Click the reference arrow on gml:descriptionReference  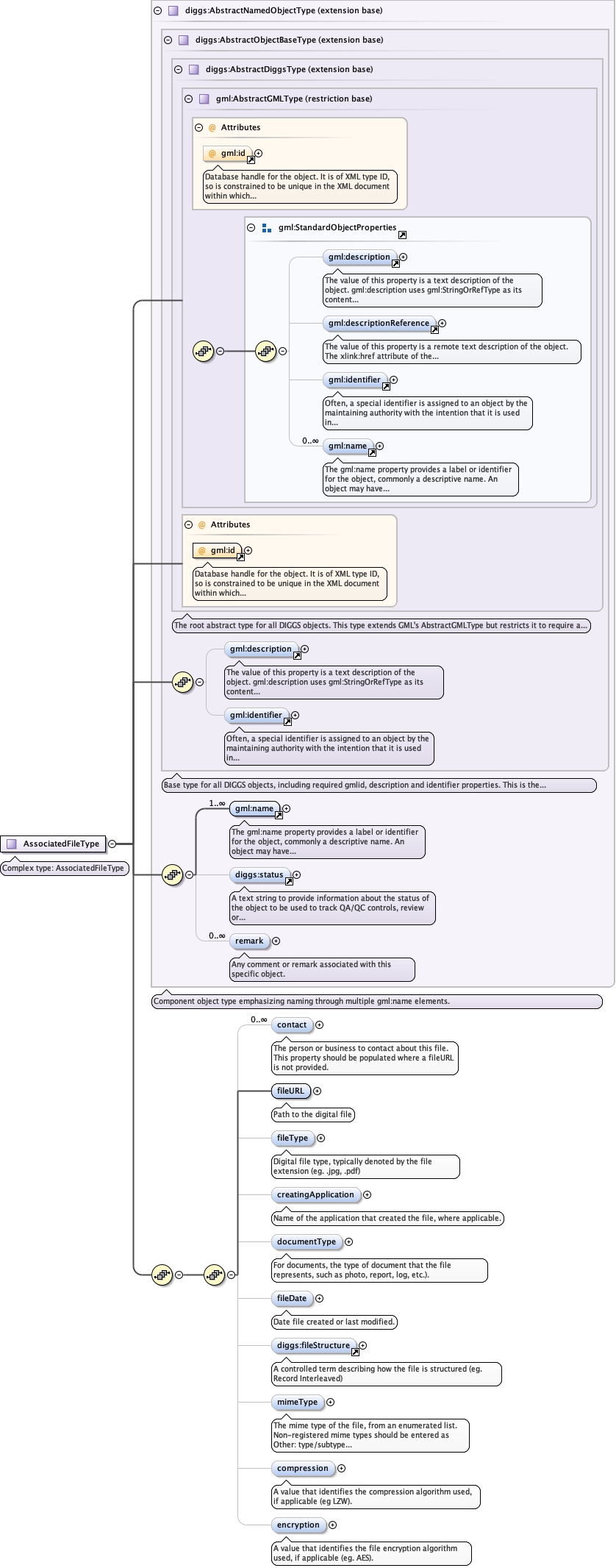pyautogui.click(x=434, y=330)
